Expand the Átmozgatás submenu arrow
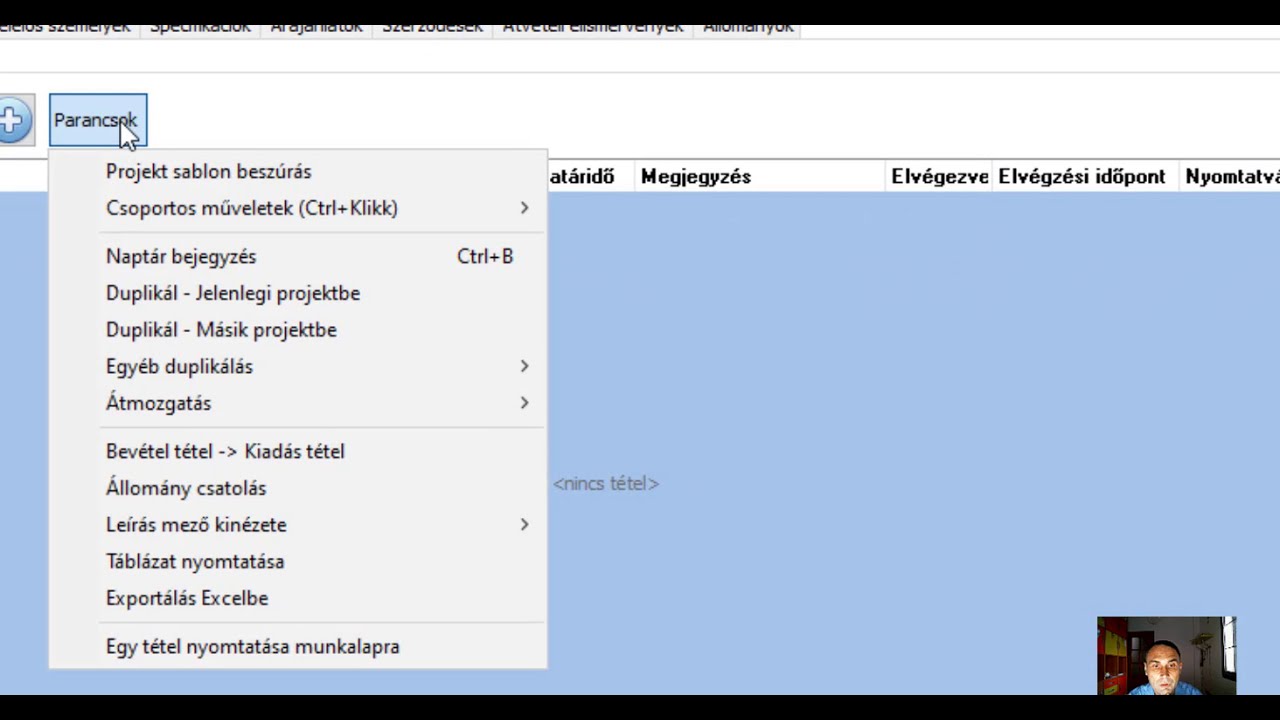 (x=524, y=403)
